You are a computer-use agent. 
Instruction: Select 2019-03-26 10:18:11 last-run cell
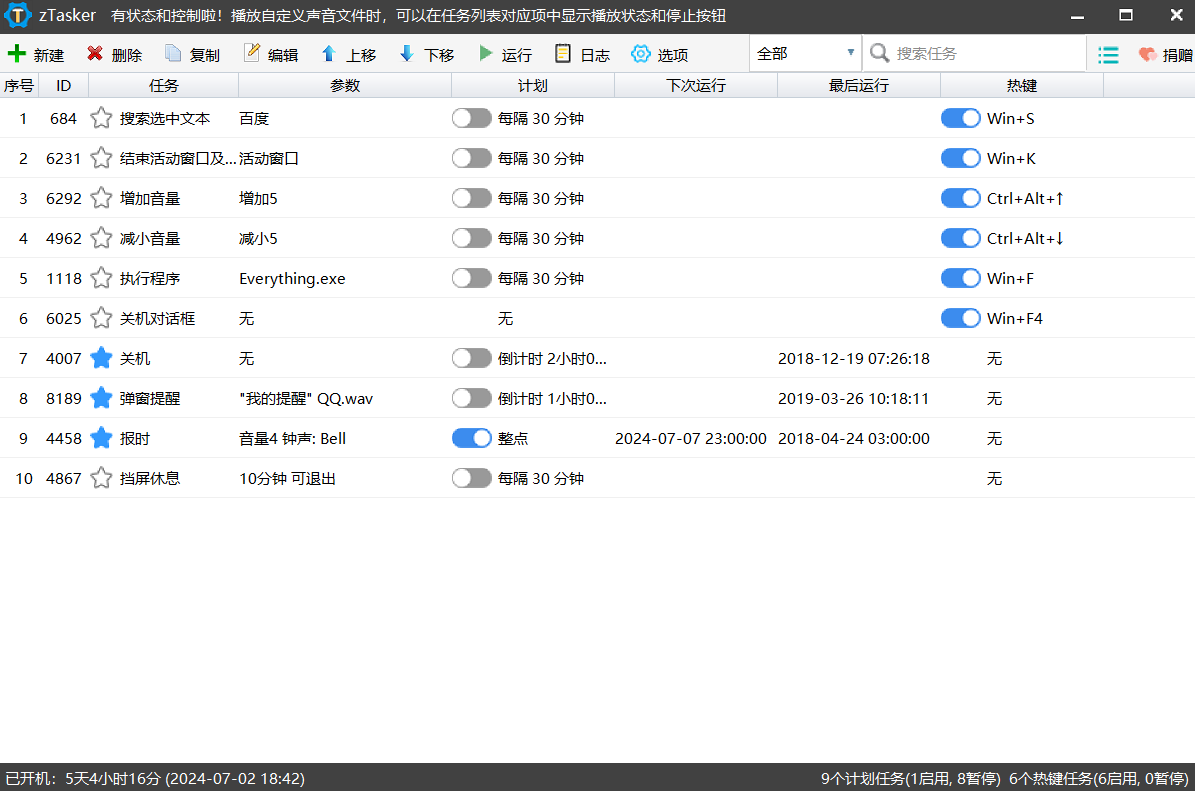854,399
